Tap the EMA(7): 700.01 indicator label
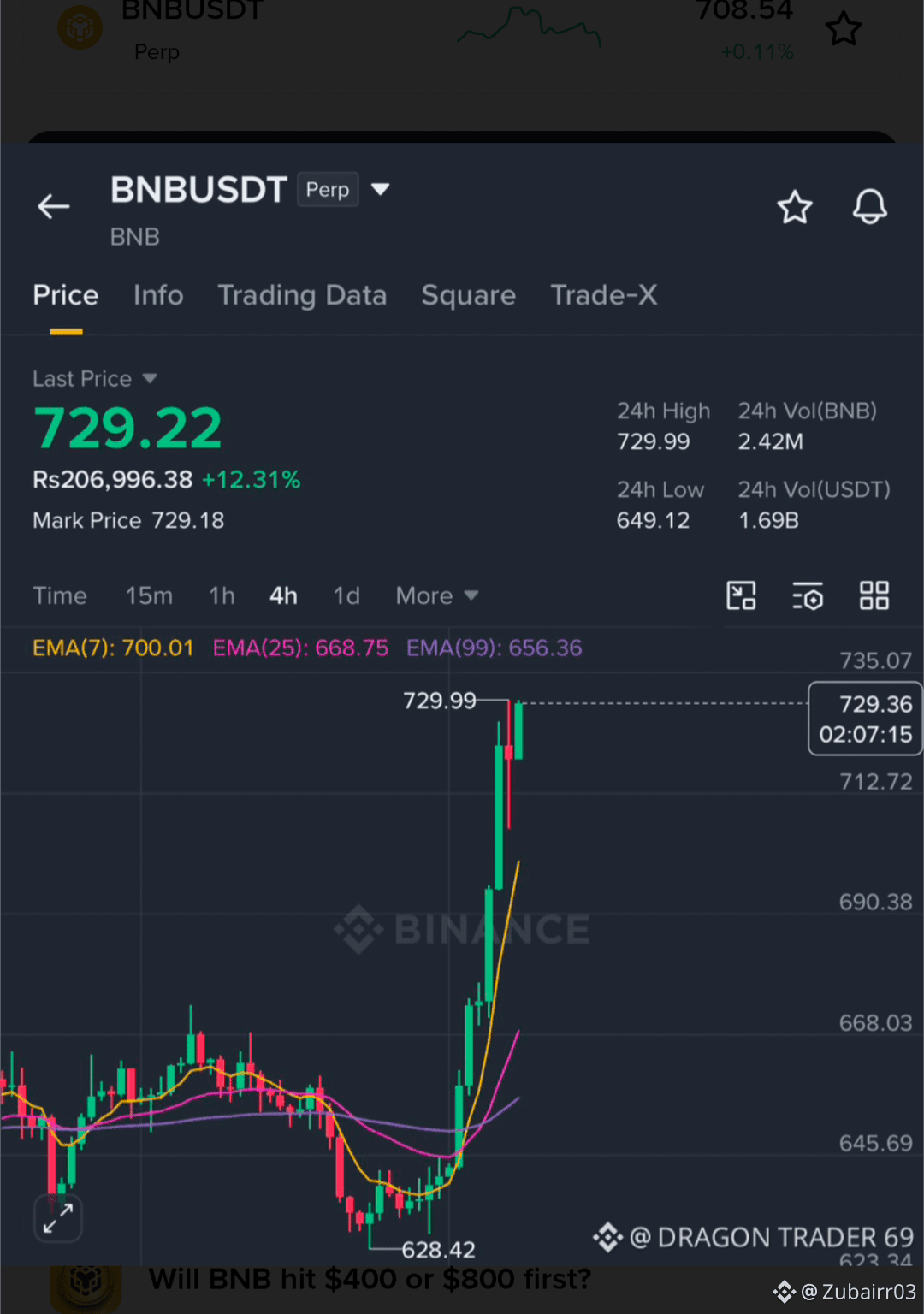 click(113, 648)
